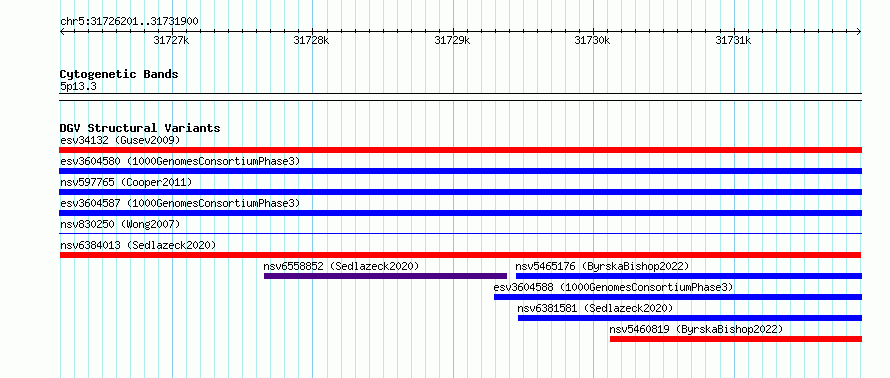Select the blue nsv6381581 variant bar
Screen dimensions: 890x378
point(690,318)
